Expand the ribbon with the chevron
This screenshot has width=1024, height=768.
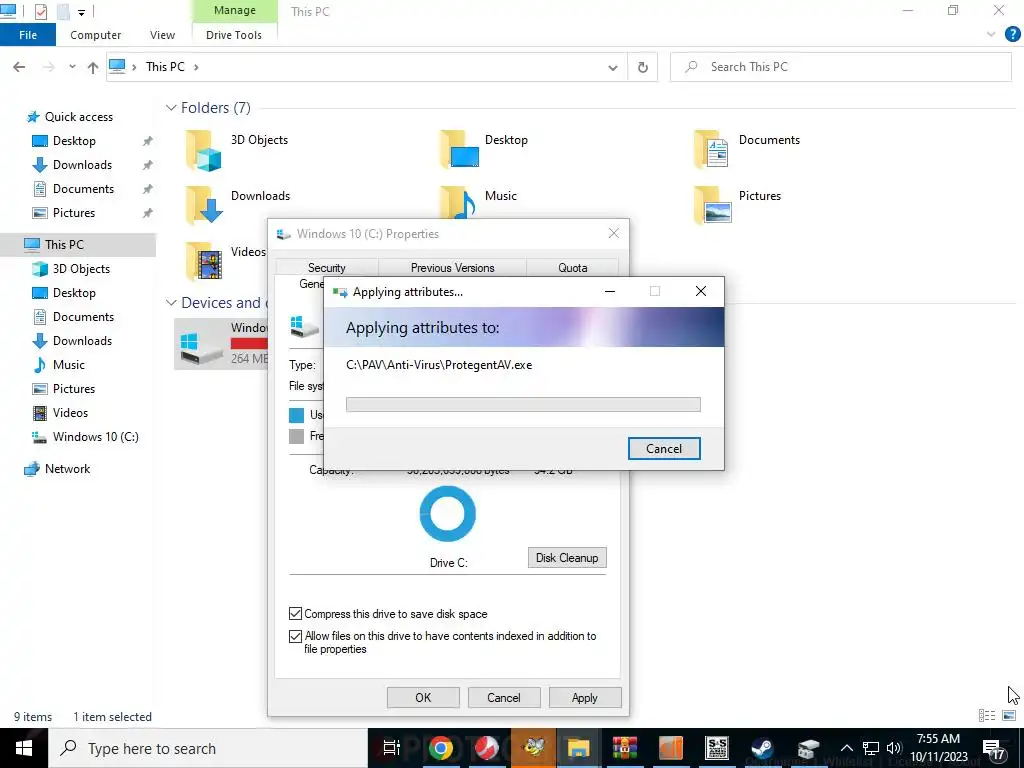991,34
